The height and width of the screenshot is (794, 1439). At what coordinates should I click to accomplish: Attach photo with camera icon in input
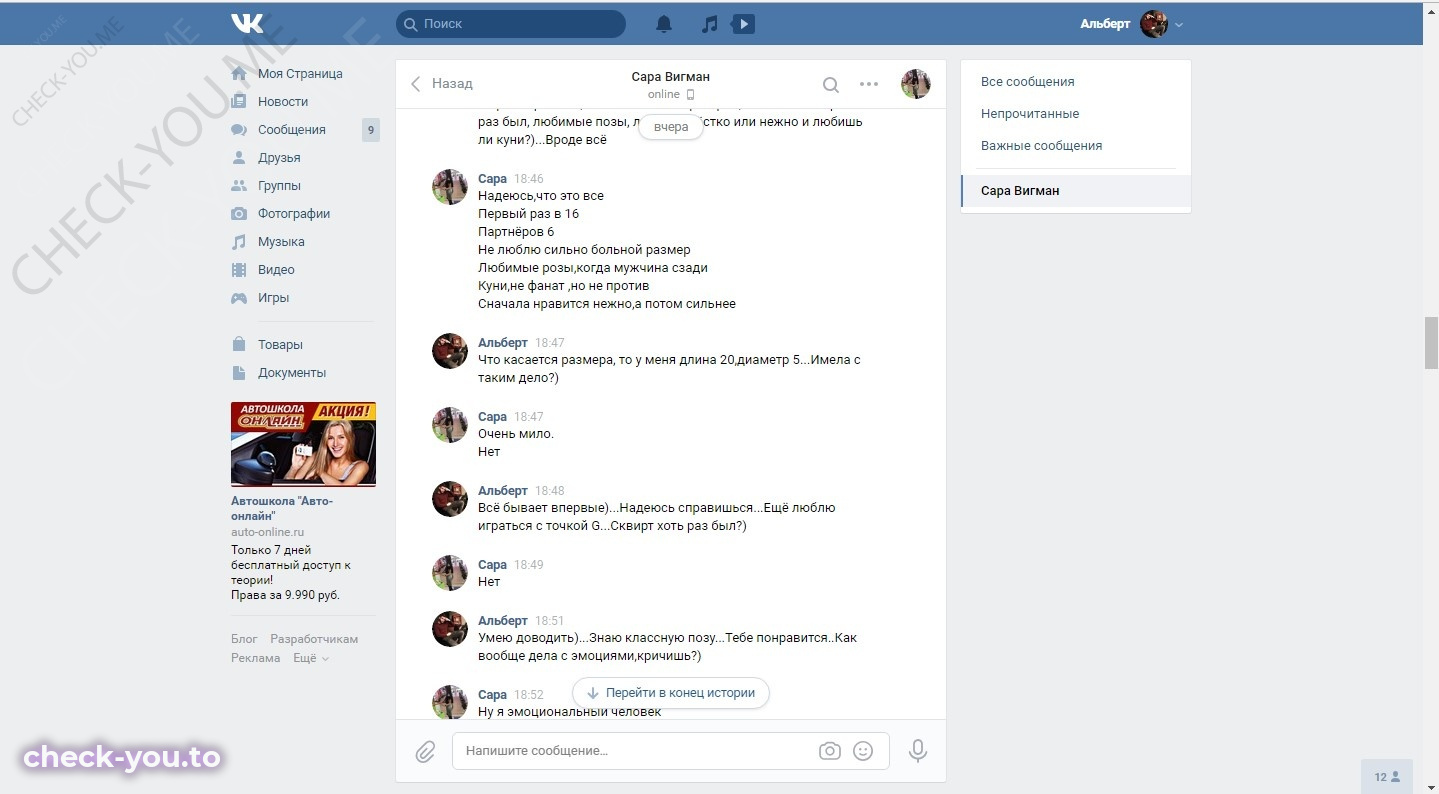click(x=830, y=751)
